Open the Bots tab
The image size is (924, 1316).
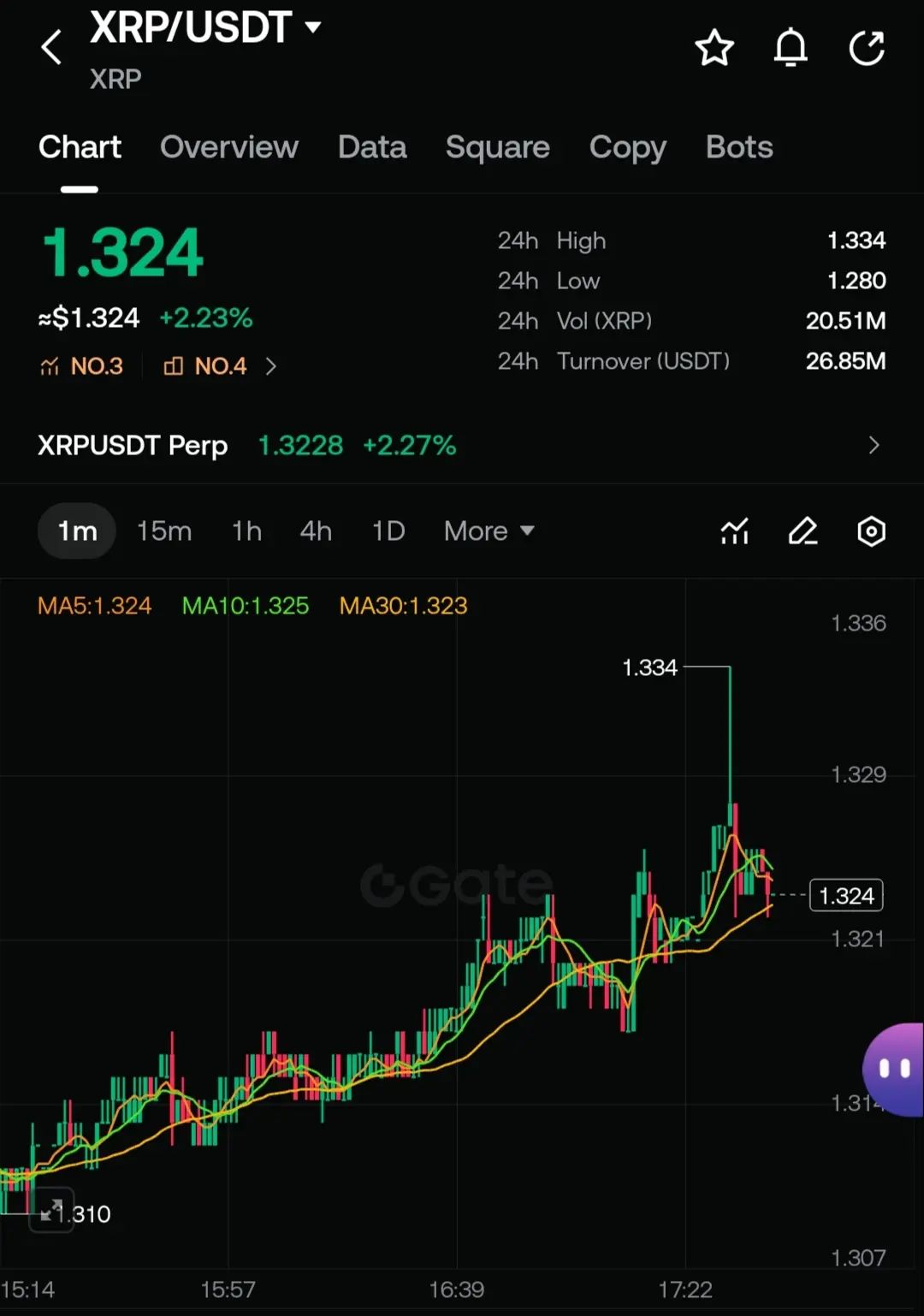click(739, 147)
